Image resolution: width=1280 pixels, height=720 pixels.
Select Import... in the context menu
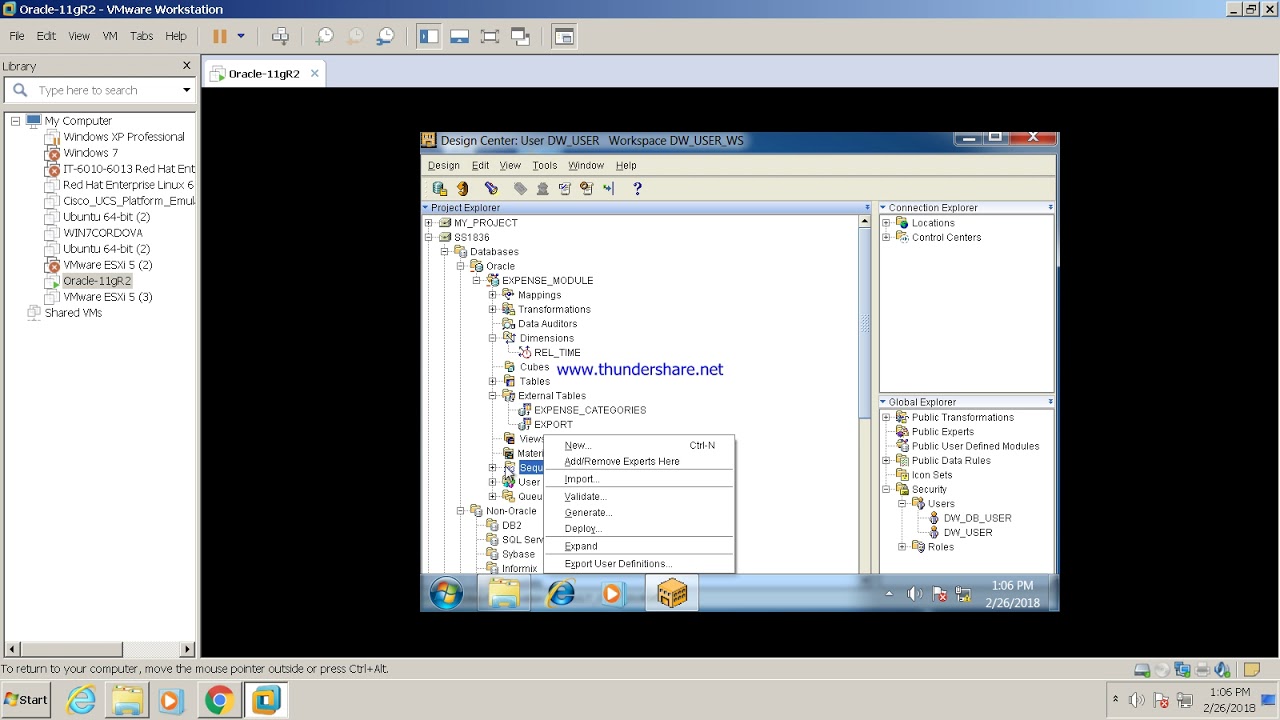[580, 479]
